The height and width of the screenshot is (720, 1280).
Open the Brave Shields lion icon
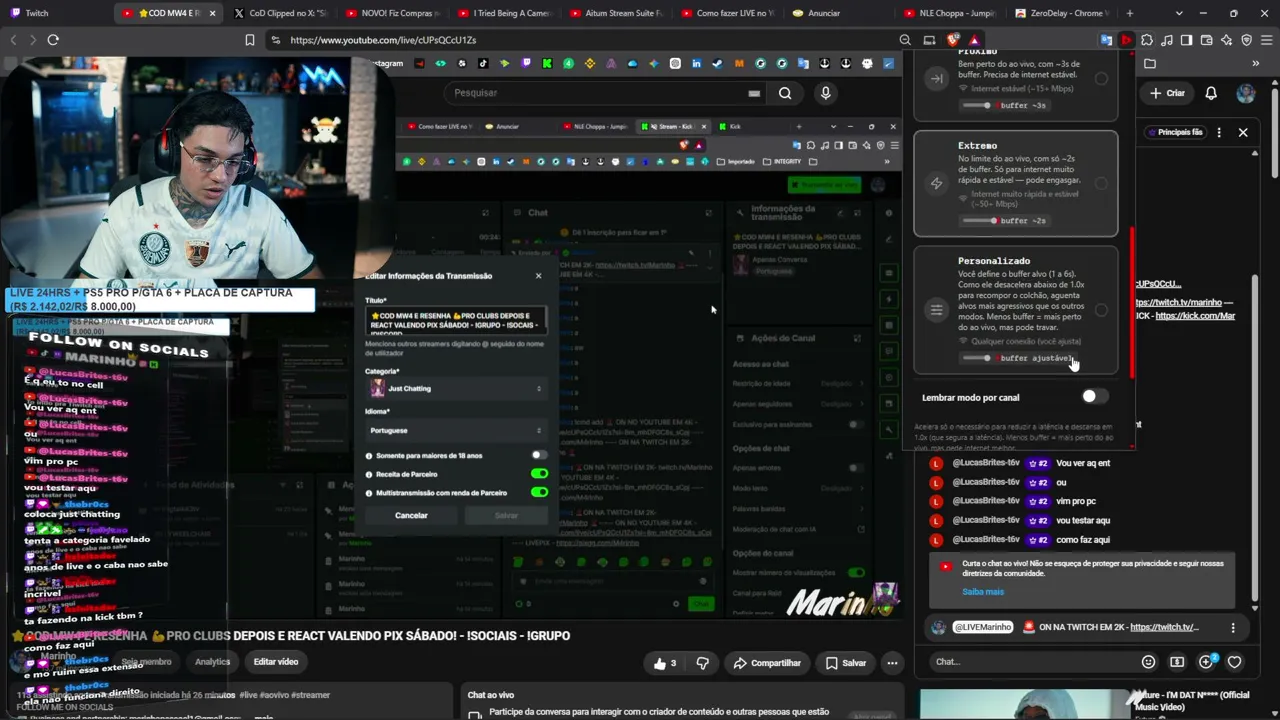953,40
